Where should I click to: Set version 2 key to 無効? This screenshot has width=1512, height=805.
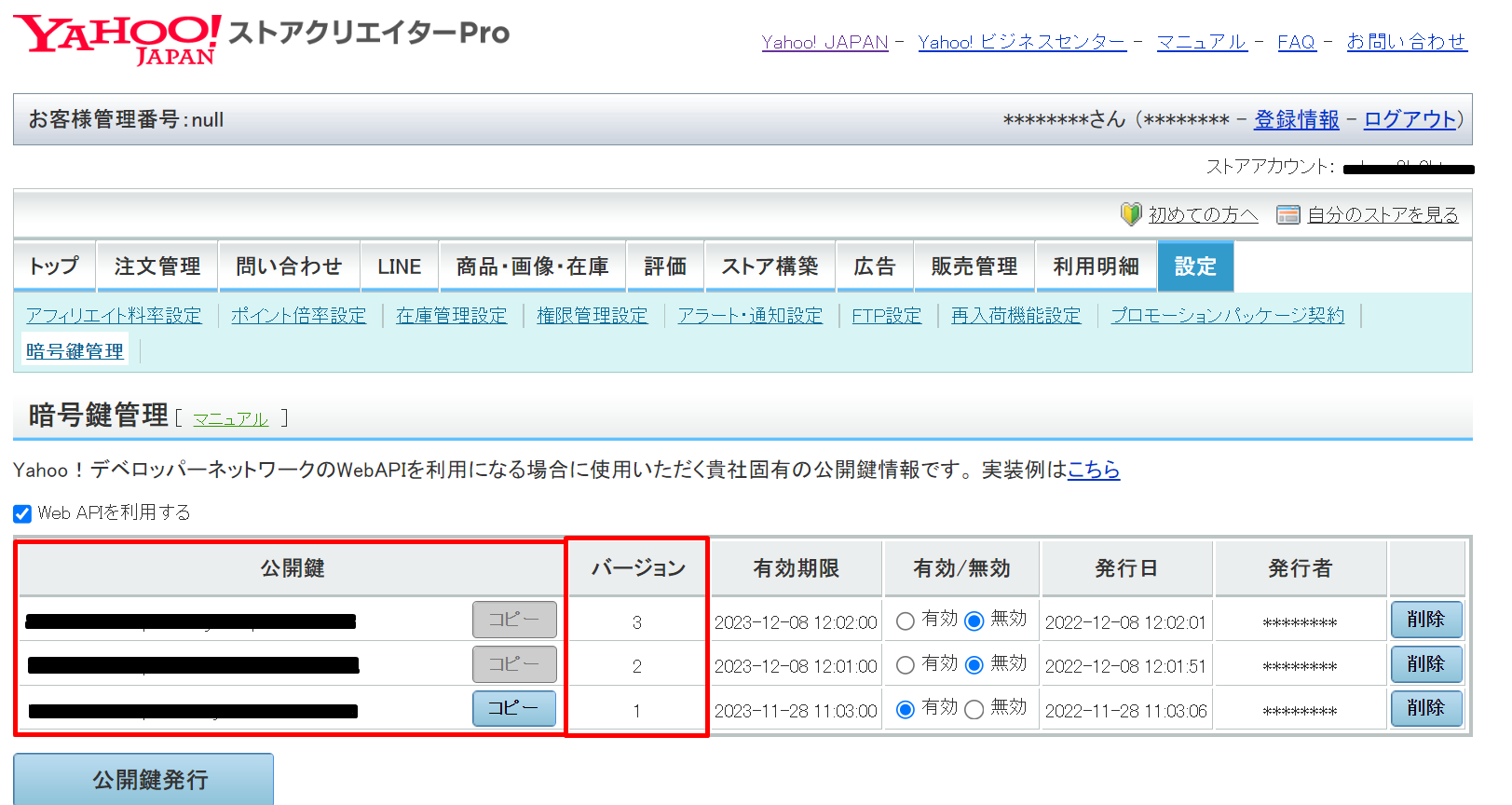click(974, 665)
